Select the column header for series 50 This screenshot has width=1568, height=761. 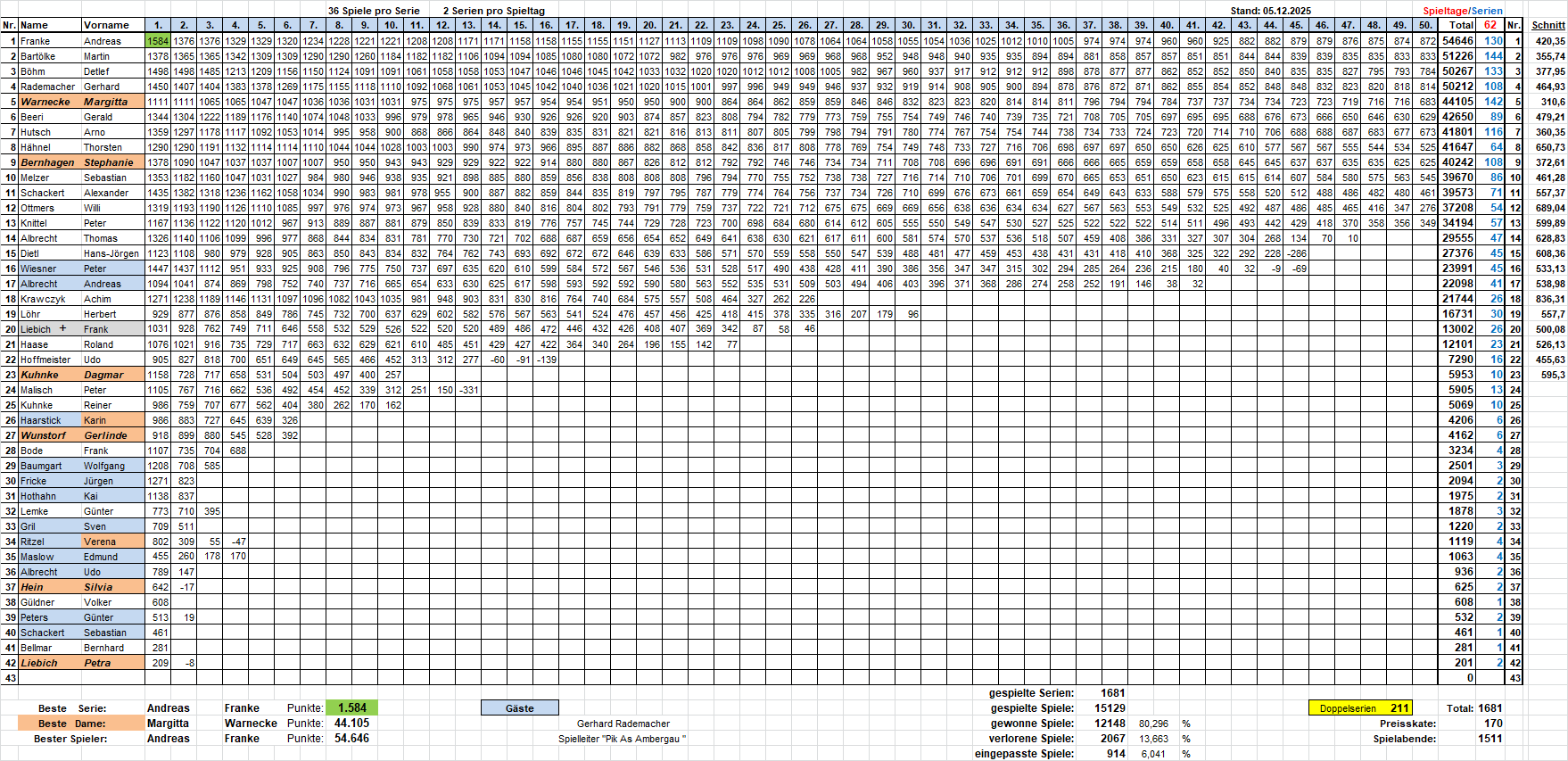tap(1425, 25)
